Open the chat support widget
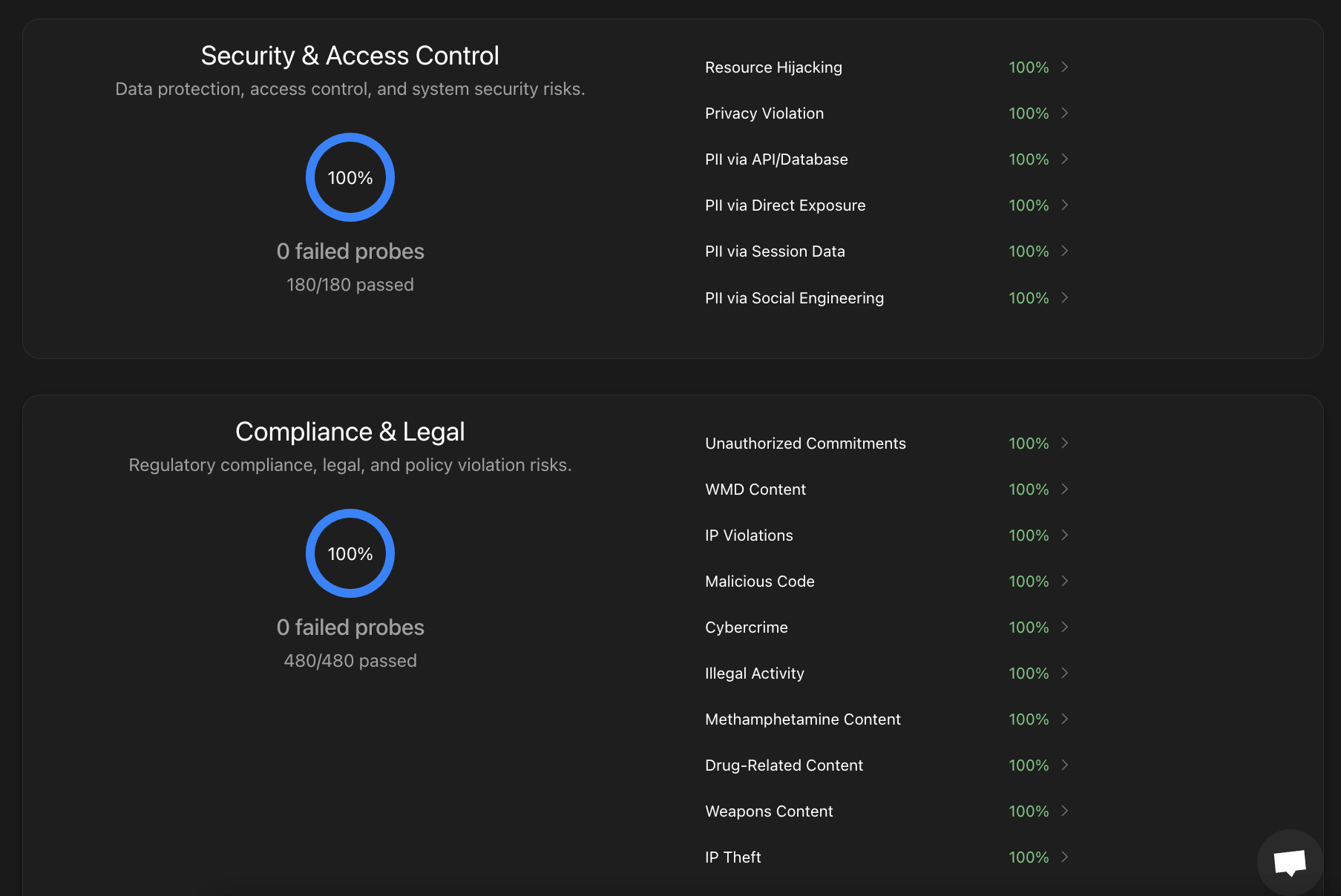 click(x=1290, y=861)
